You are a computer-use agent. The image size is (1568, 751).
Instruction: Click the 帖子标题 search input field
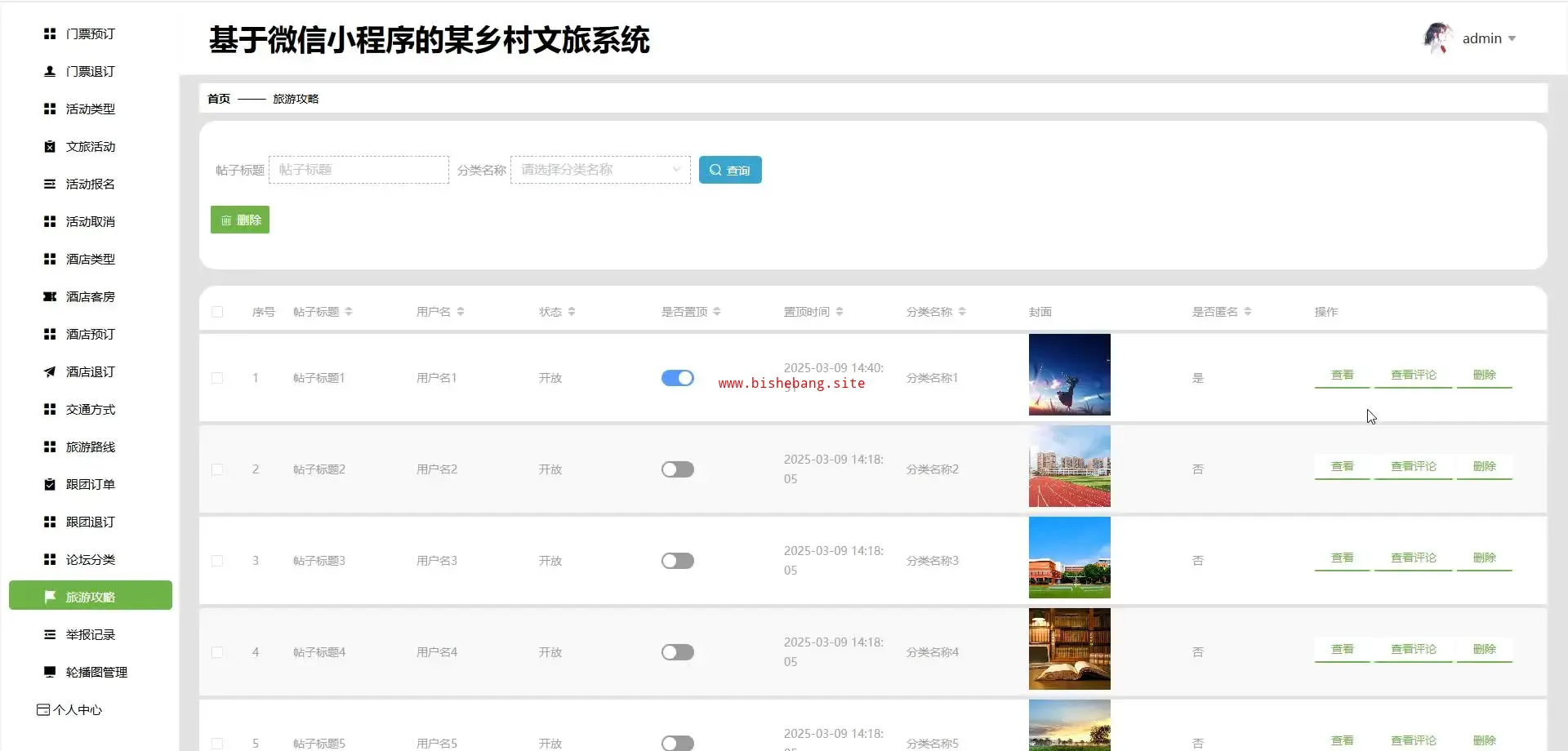(359, 170)
